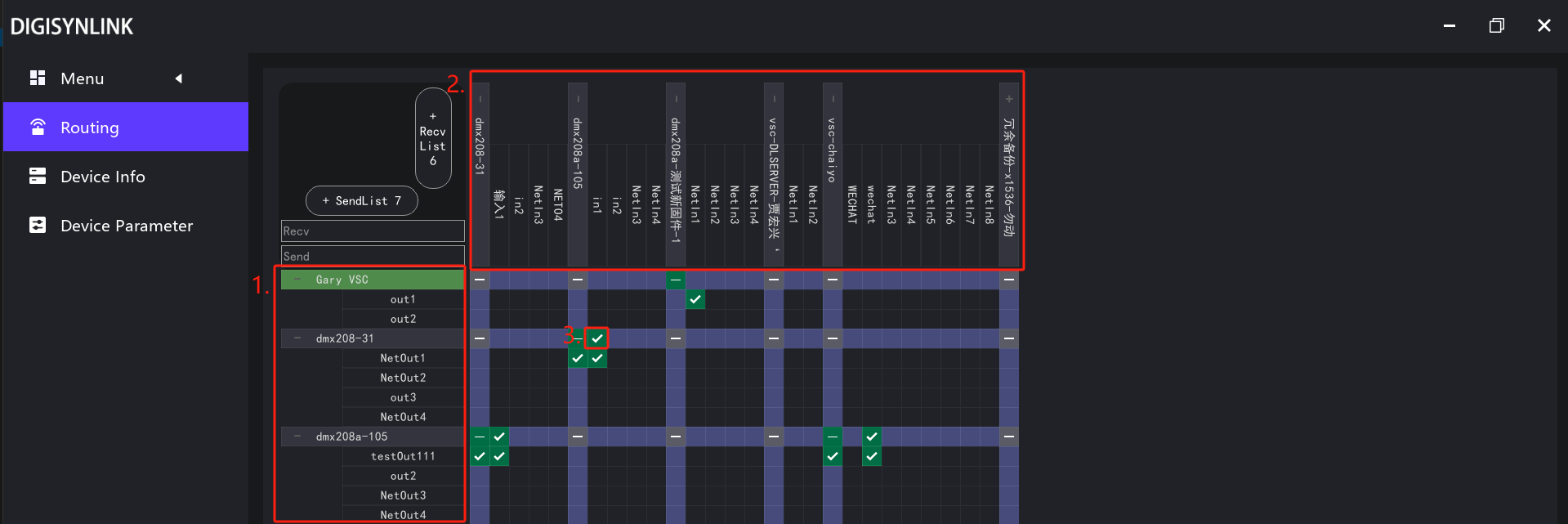1568x524 pixels.
Task: Select out2 row under Gary VSC
Action: 403,319
